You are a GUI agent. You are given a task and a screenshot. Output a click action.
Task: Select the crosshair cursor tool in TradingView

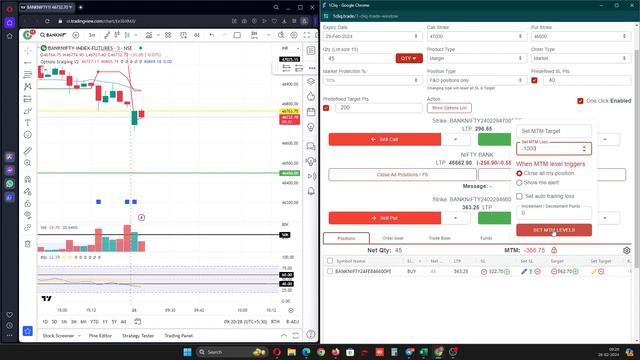pyautogui.click(x=28, y=51)
